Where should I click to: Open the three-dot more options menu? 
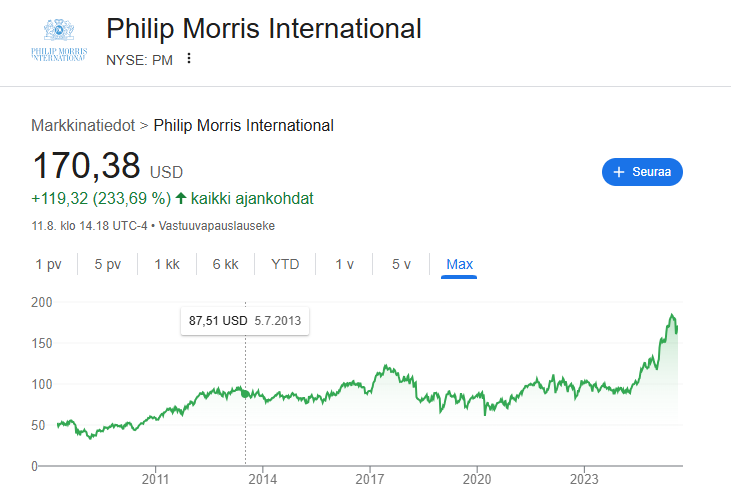(188, 59)
